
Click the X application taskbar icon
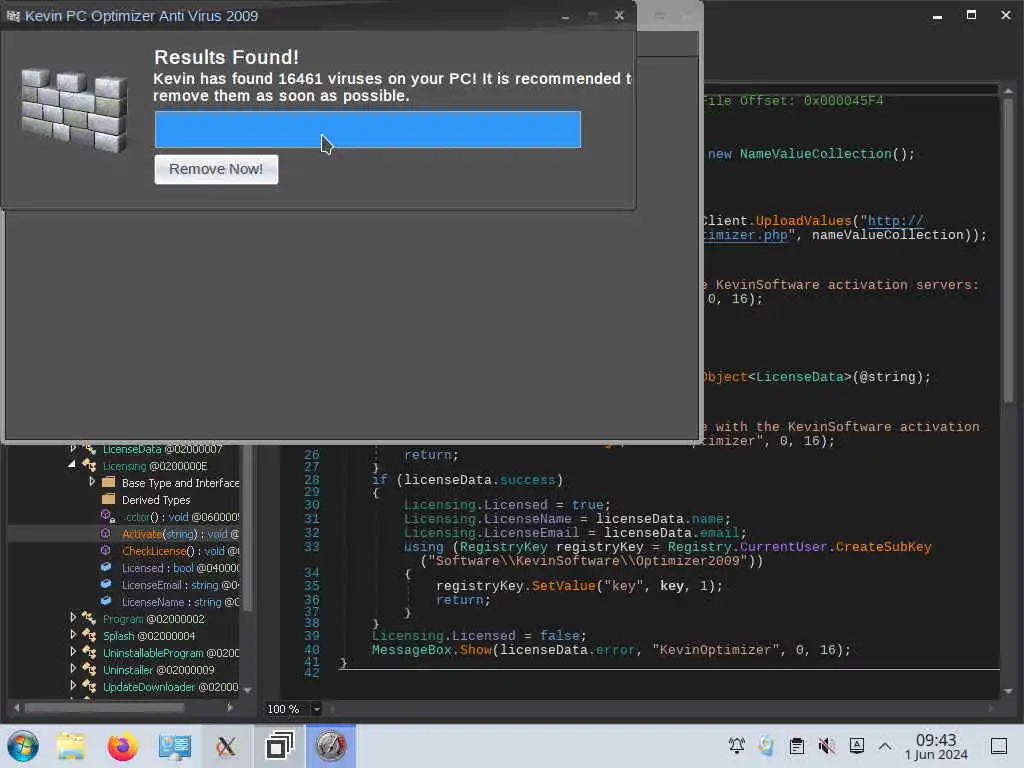[226, 746]
